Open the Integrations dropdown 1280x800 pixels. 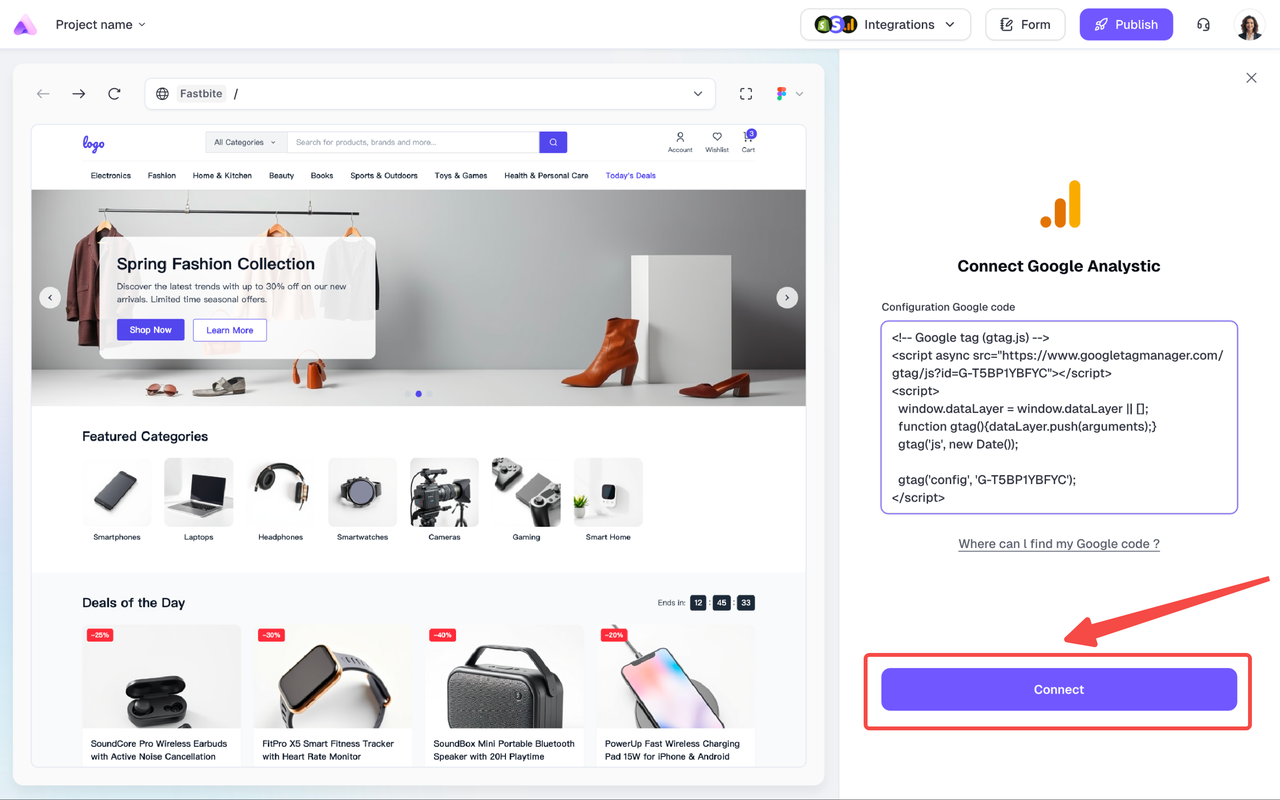click(885, 25)
